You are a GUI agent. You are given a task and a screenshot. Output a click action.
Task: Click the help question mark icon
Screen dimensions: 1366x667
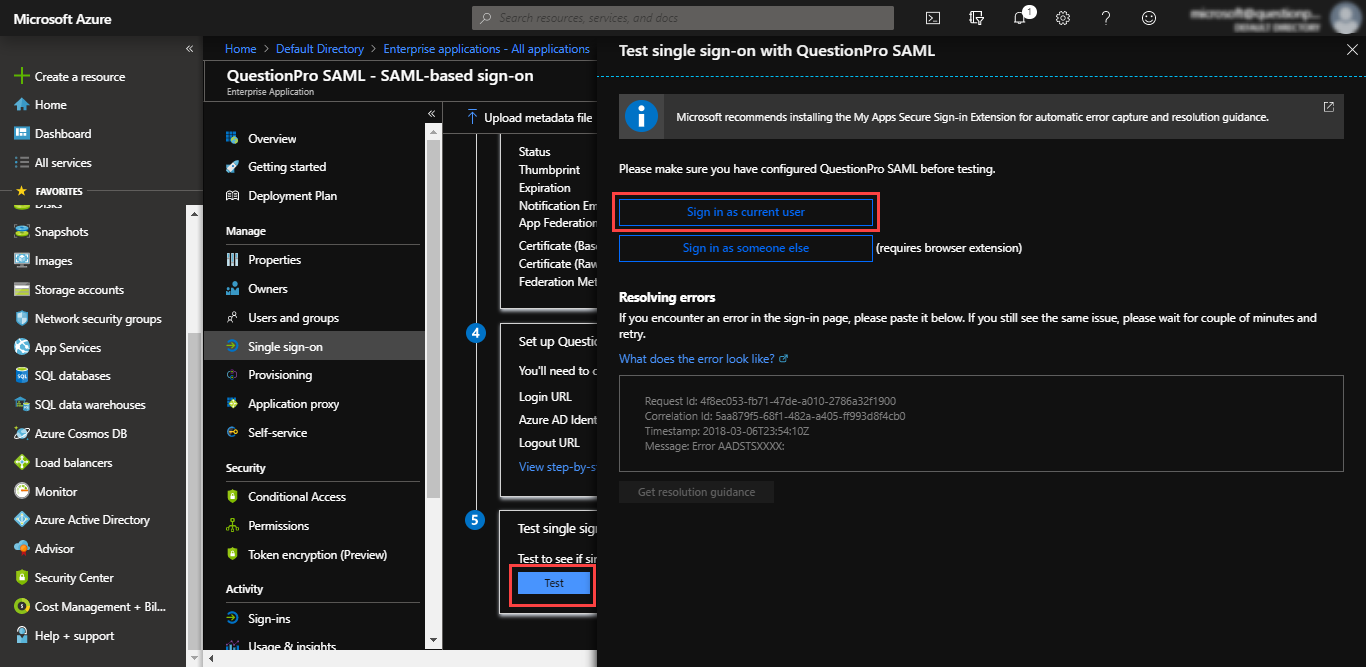tap(1106, 18)
